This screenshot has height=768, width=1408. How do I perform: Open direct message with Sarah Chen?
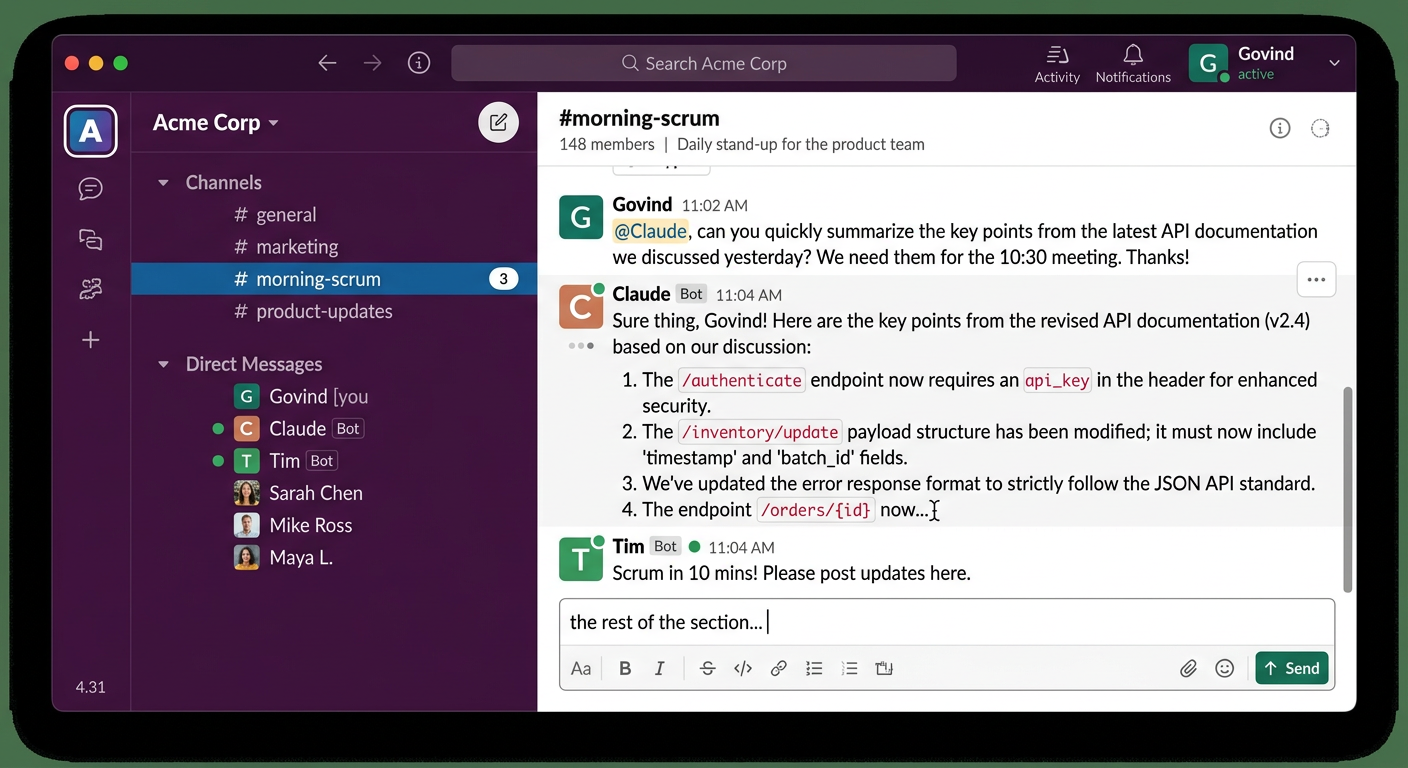315,493
